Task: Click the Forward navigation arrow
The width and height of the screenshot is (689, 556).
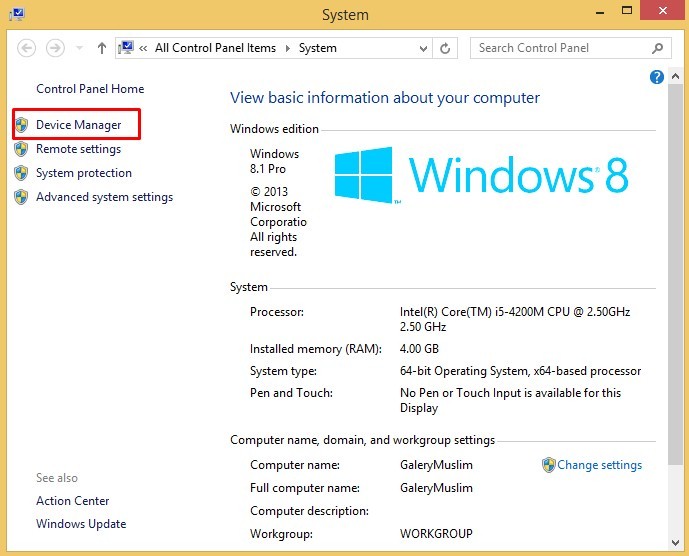Action: (x=55, y=48)
